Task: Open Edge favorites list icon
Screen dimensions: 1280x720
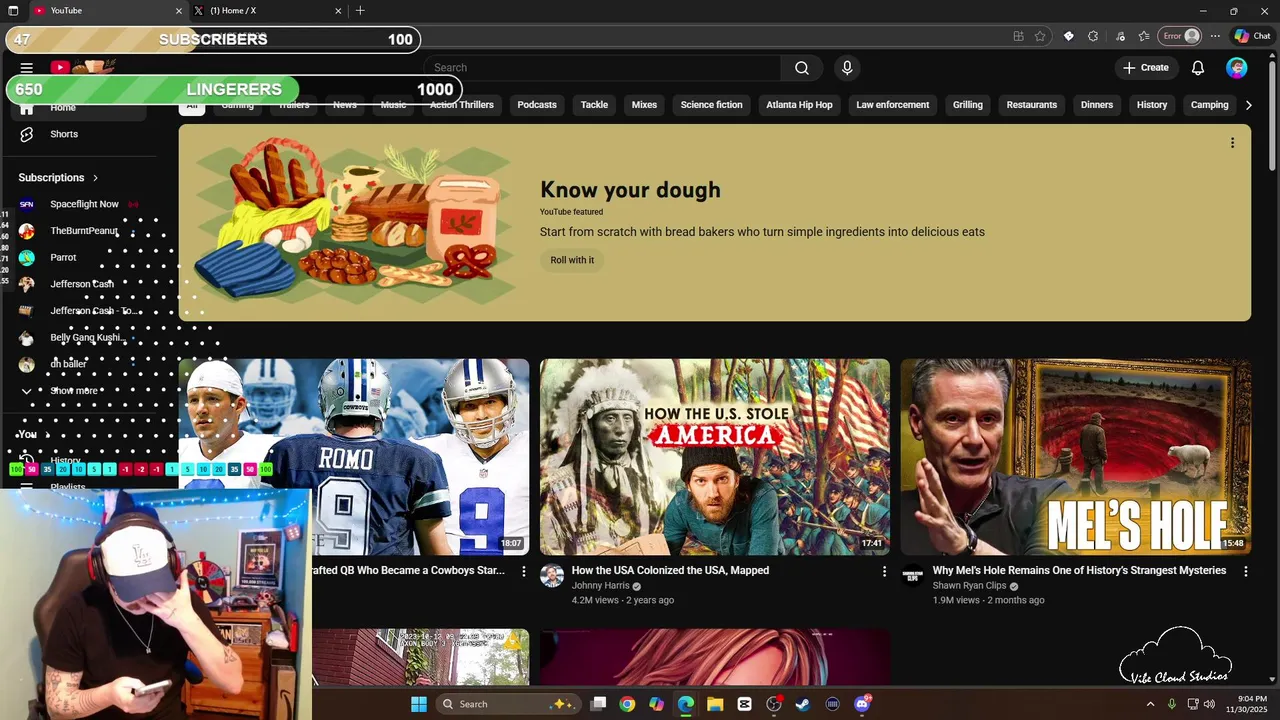Action: pos(1144,36)
